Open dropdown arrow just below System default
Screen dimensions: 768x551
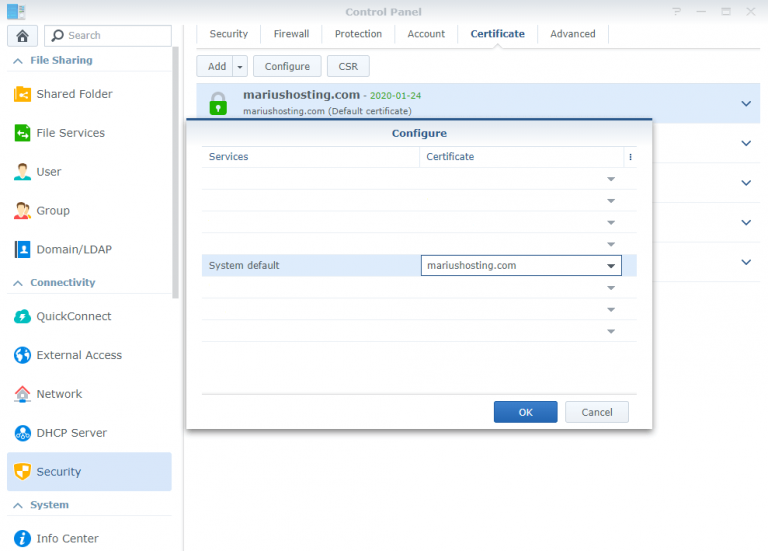(611, 287)
